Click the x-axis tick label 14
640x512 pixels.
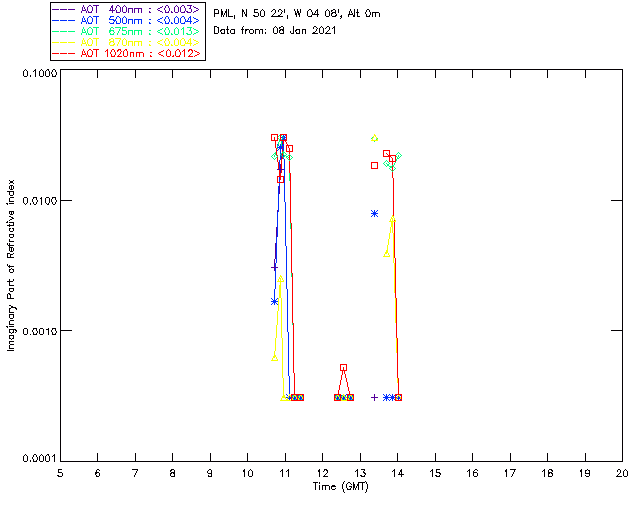pos(398,473)
